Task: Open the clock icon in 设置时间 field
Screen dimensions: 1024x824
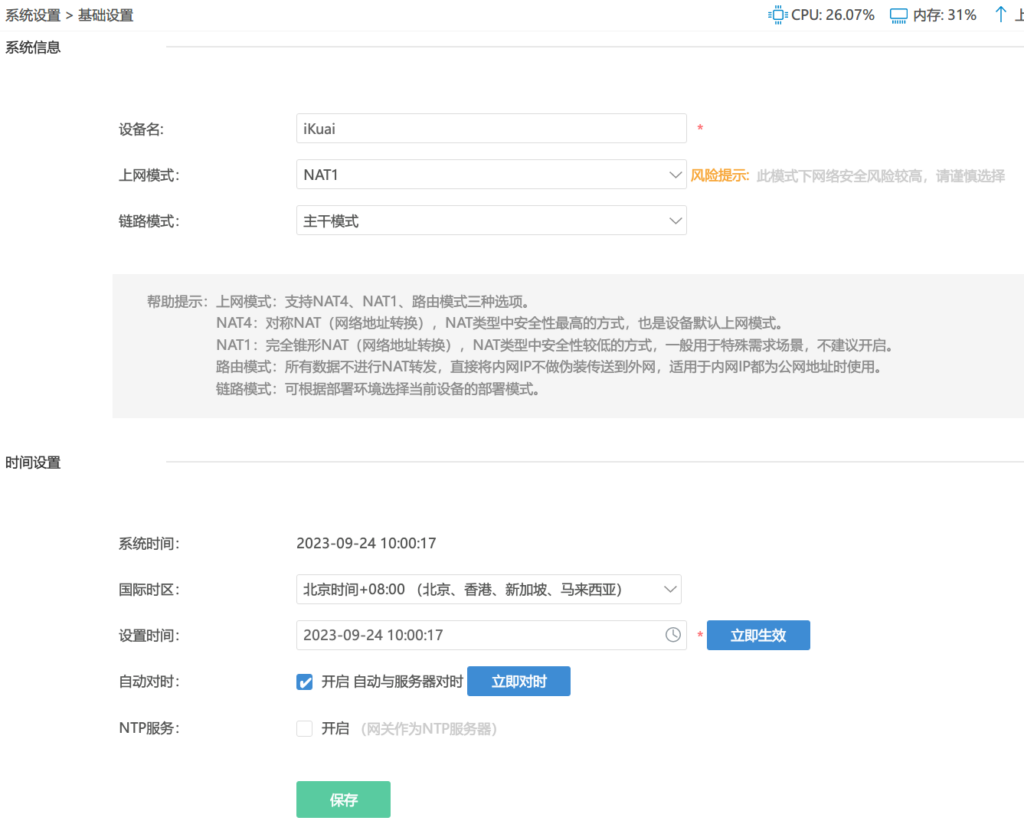Action: (x=673, y=635)
